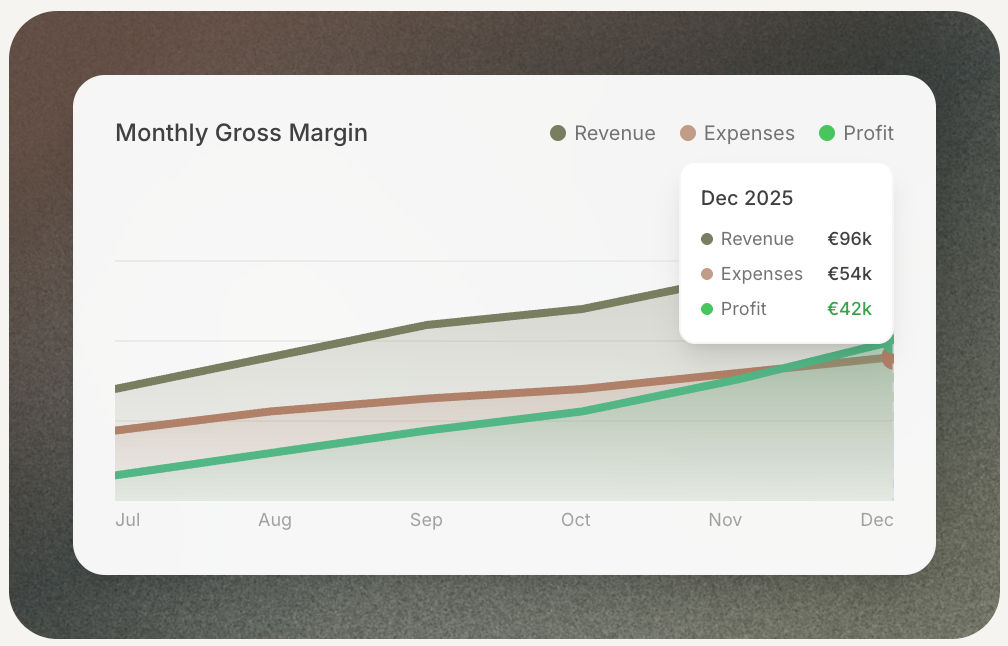Click the green €42k Profit value
The width and height of the screenshot is (1008, 646).
[849, 309]
